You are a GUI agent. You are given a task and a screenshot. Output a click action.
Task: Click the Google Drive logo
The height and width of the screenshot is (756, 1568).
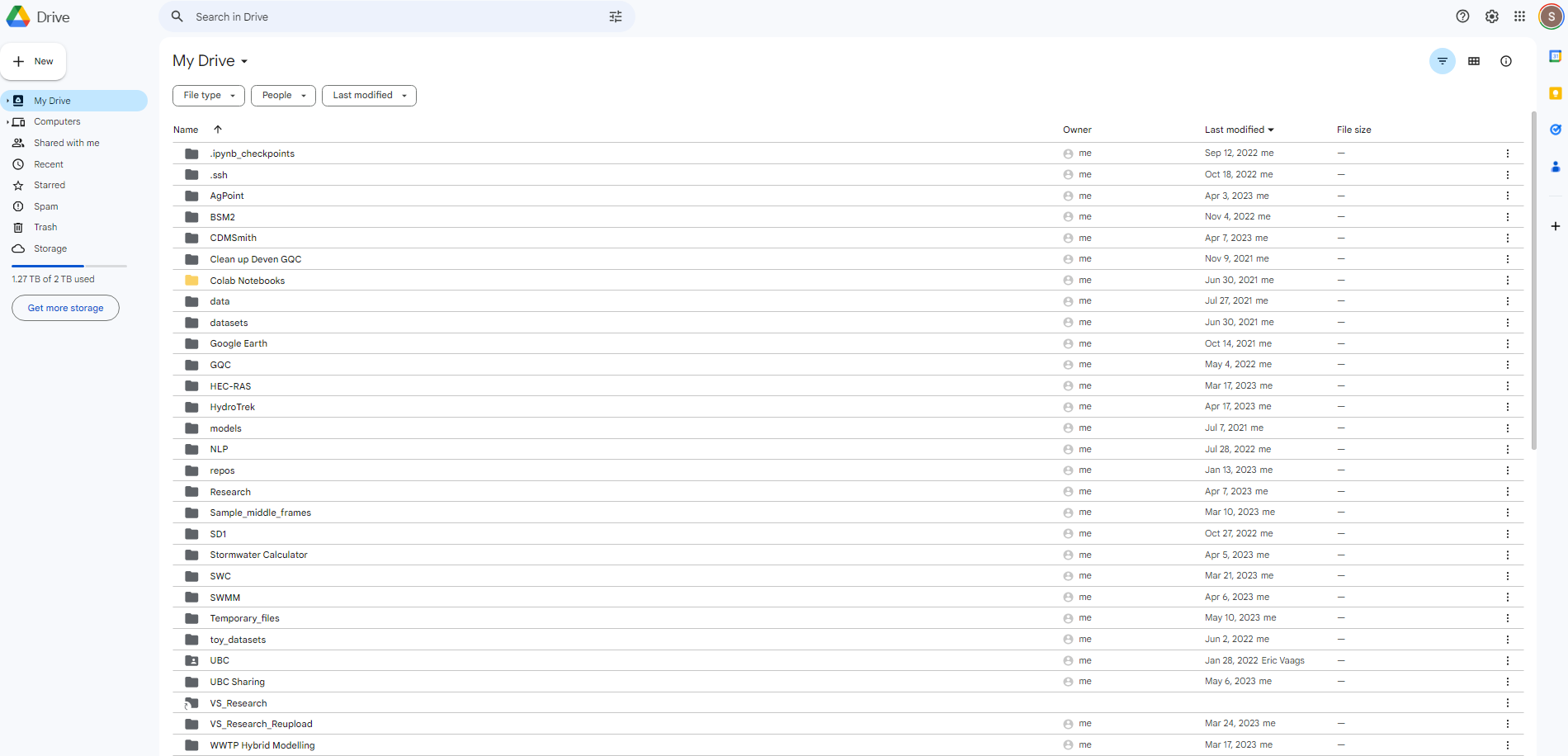click(x=19, y=17)
